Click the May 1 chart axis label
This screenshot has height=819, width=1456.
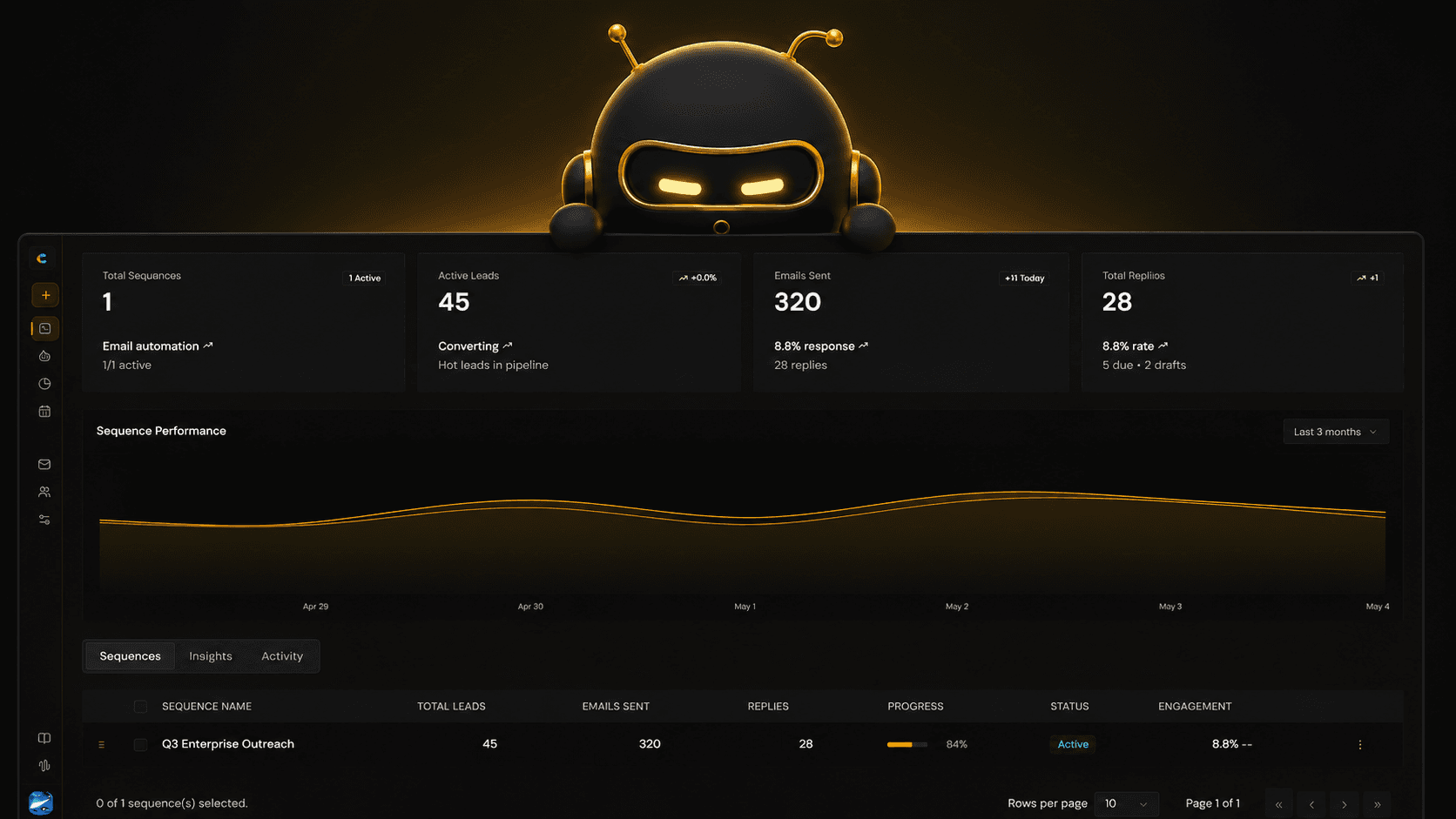click(745, 607)
